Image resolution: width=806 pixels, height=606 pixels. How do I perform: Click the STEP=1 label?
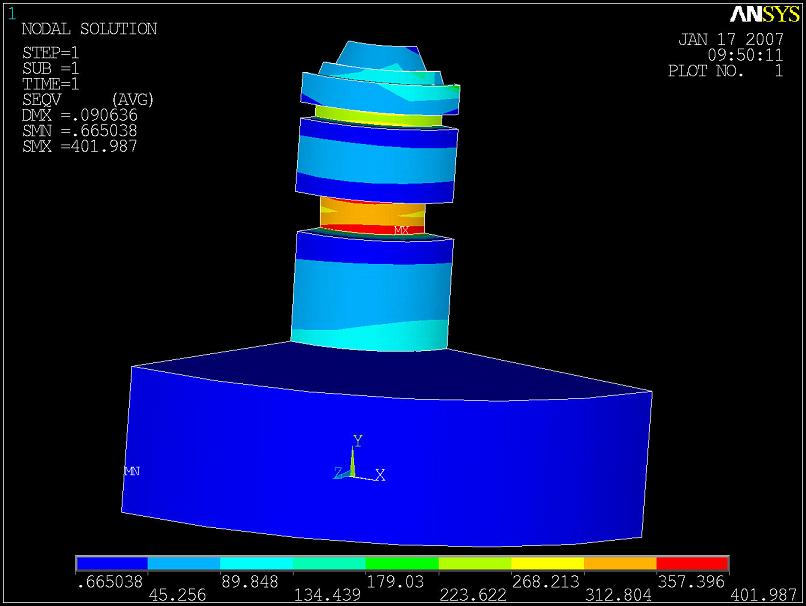tap(50, 53)
